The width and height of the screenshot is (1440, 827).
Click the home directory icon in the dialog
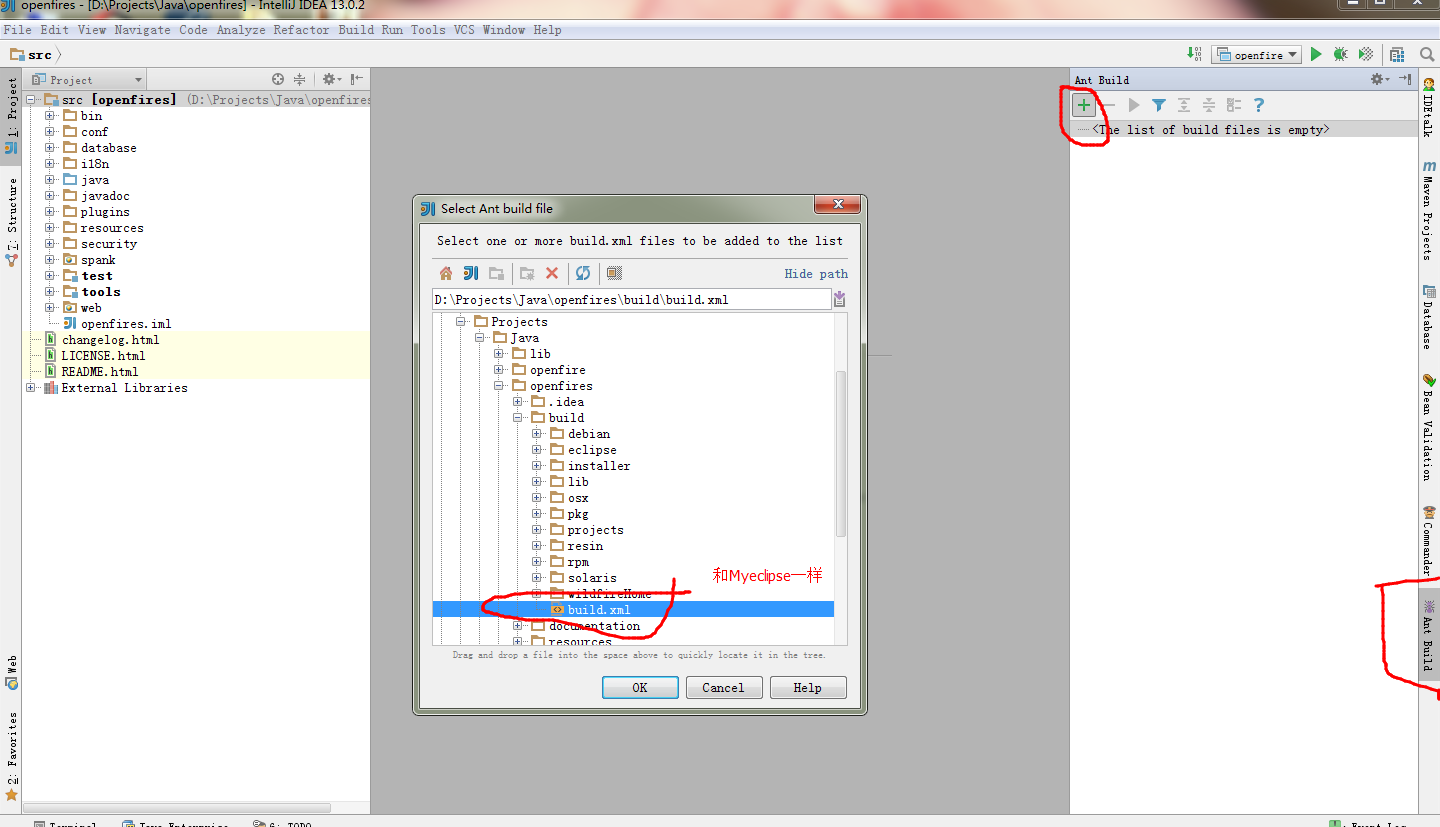[x=445, y=273]
